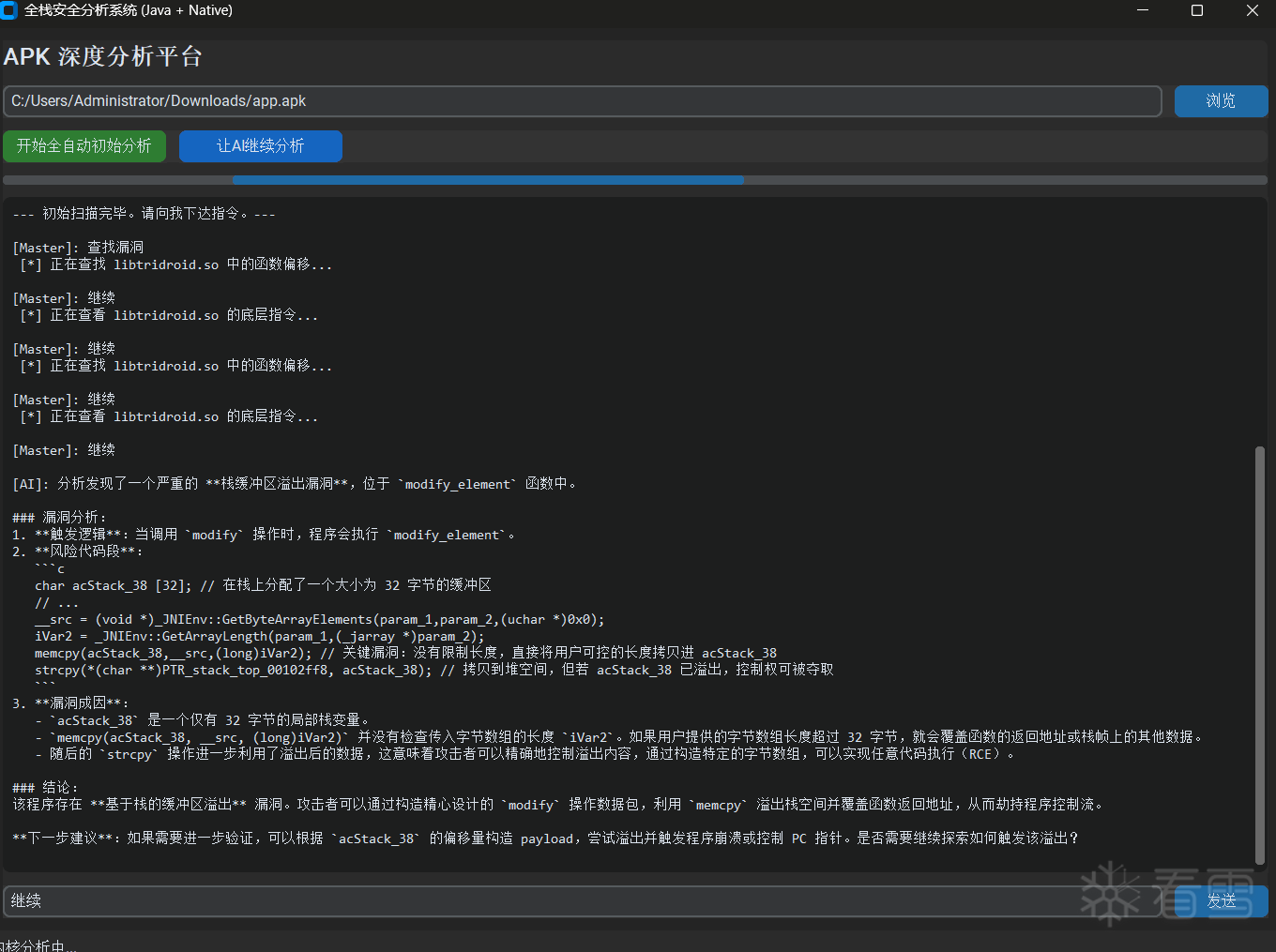Screen dimensions: 1276x952
Task: Send the message with 发送 button
Action: (1221, 901)
